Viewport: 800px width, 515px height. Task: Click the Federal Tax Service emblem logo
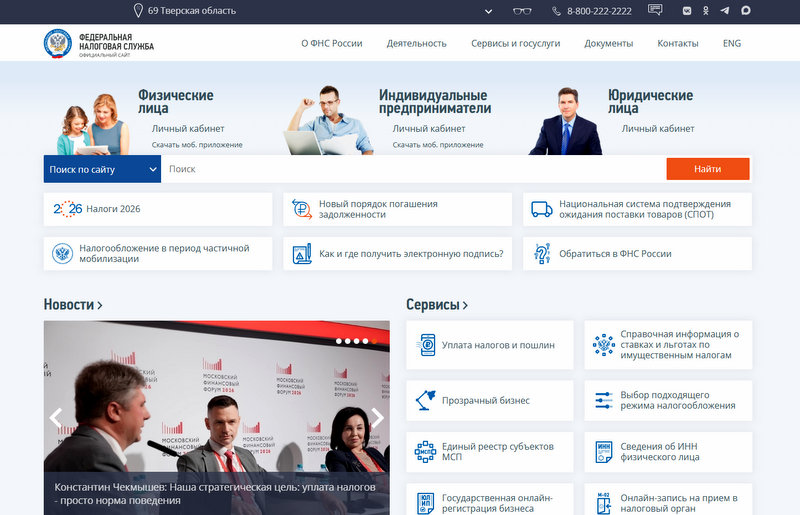point(58,43)
